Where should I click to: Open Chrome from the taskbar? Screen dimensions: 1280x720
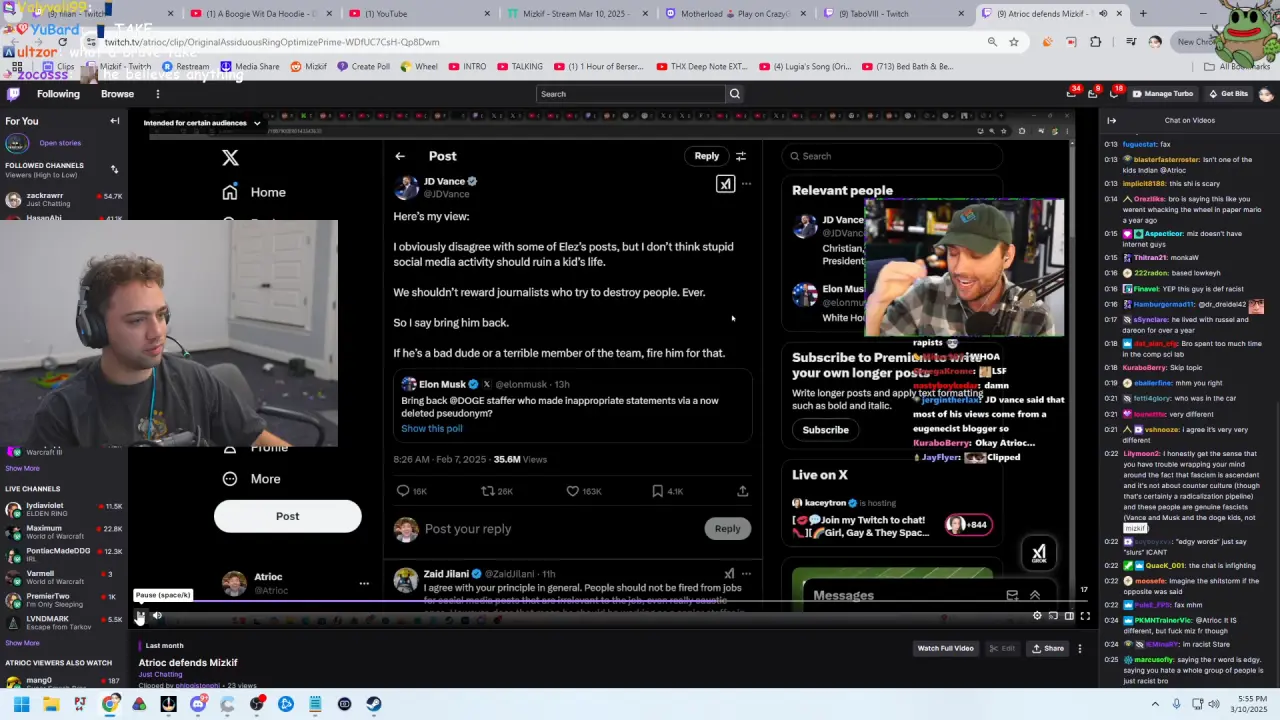pyautogui.click(x=110, y=704)
